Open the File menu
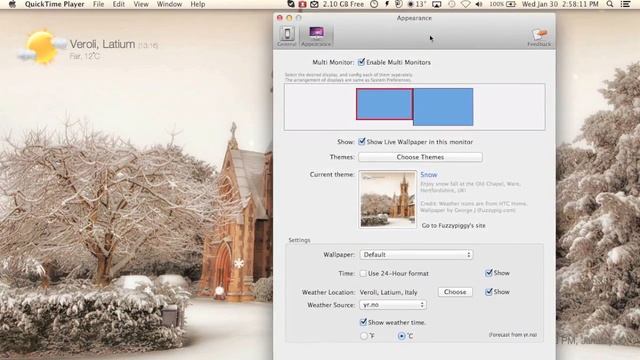Viewport: 640px width, 360px height. [98, 4]
